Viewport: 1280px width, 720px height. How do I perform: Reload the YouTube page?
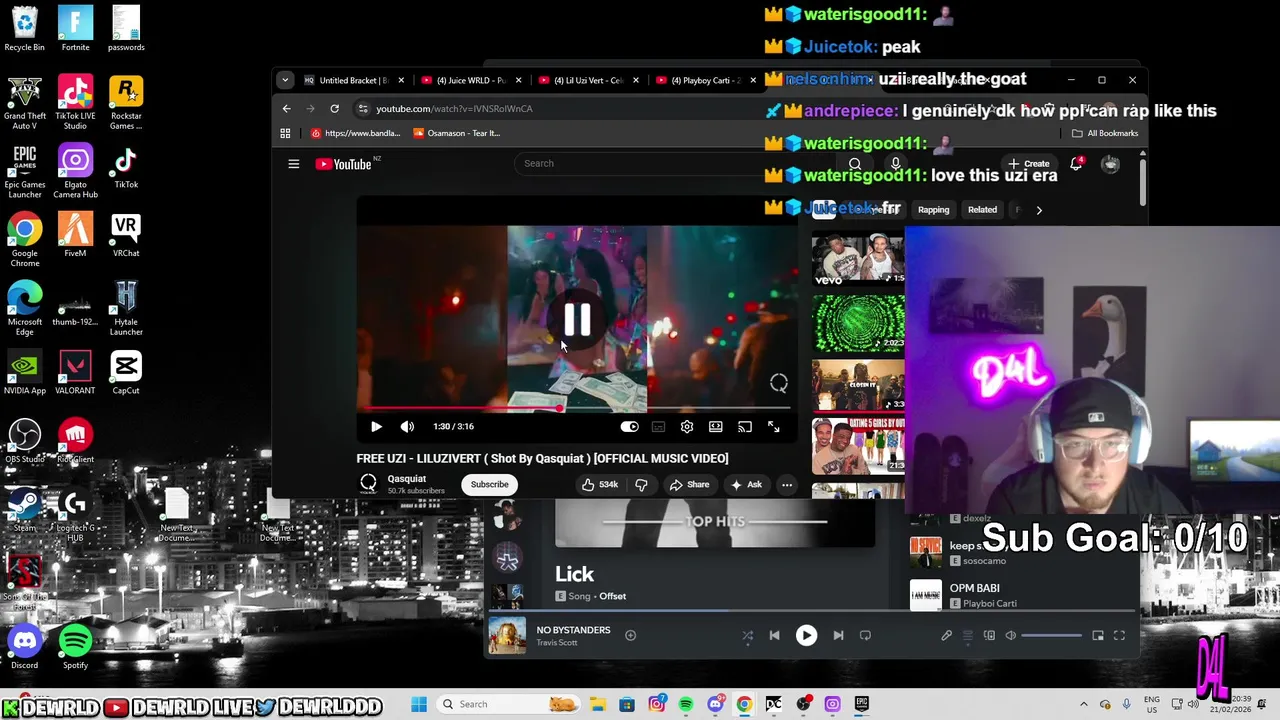(334, 108)
